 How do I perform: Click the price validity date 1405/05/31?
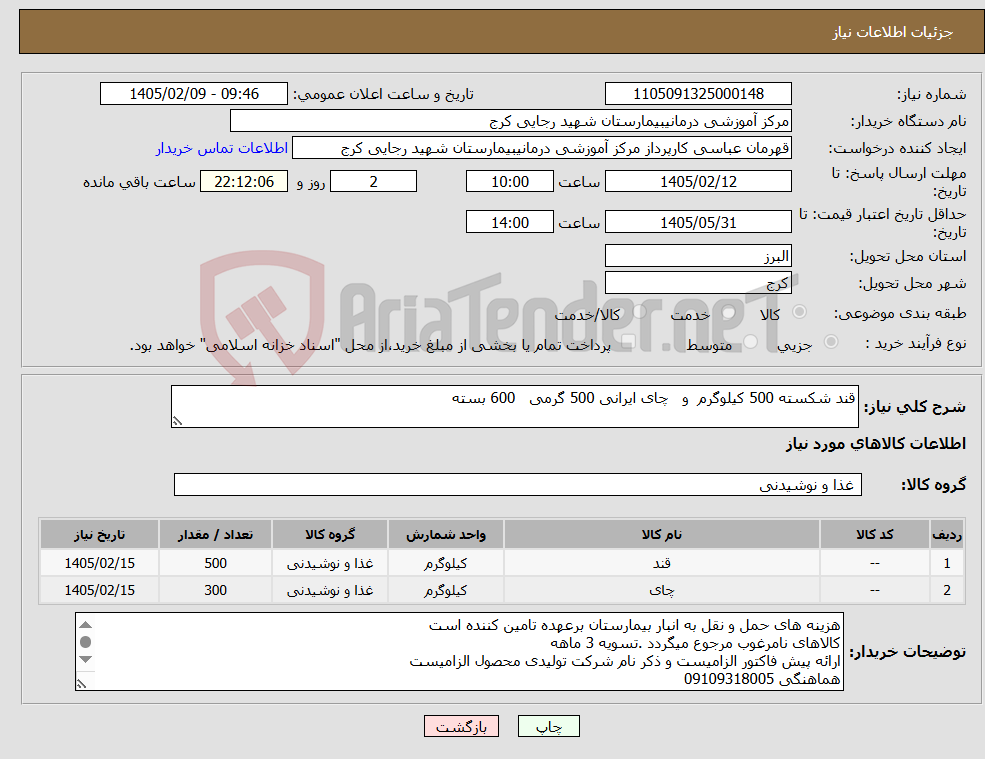[698, 222]
